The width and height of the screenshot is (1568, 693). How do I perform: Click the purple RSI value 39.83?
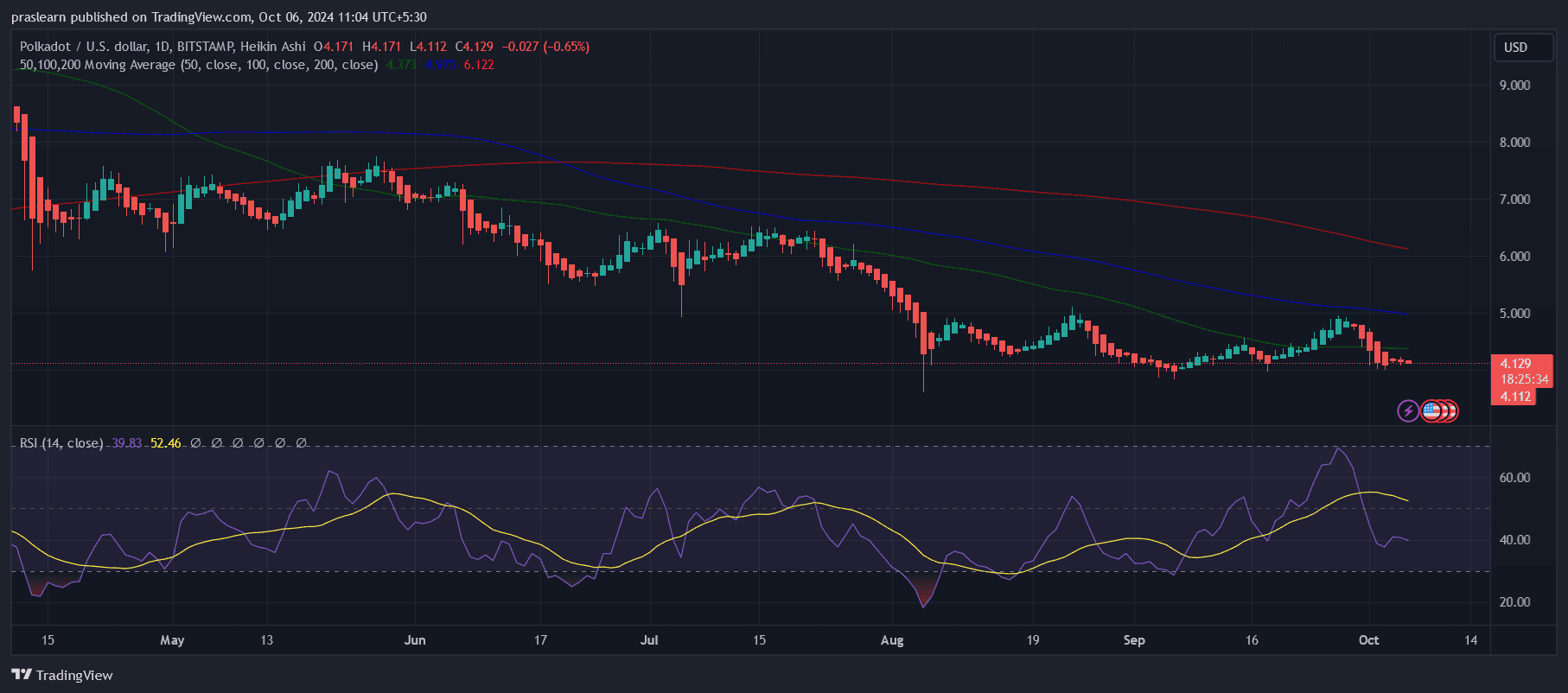pos(126,443)
